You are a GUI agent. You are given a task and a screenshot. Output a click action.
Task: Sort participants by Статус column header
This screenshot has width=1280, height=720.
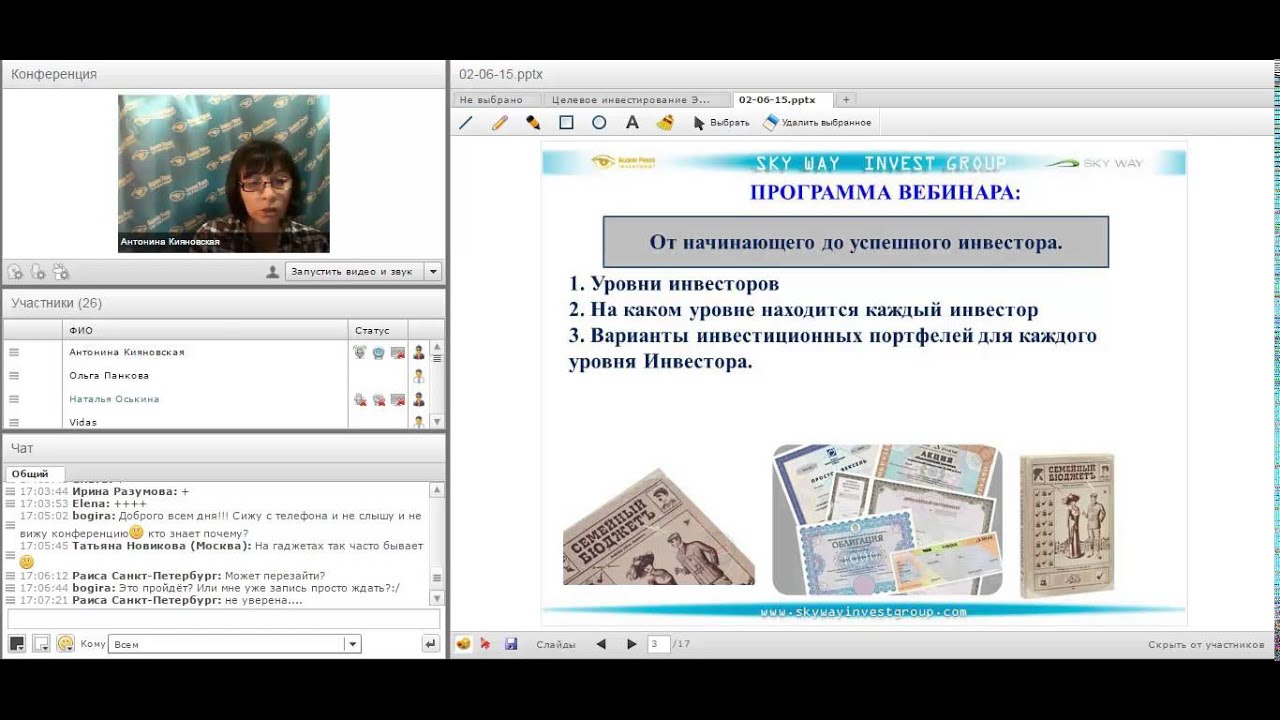tap(378, 330)
